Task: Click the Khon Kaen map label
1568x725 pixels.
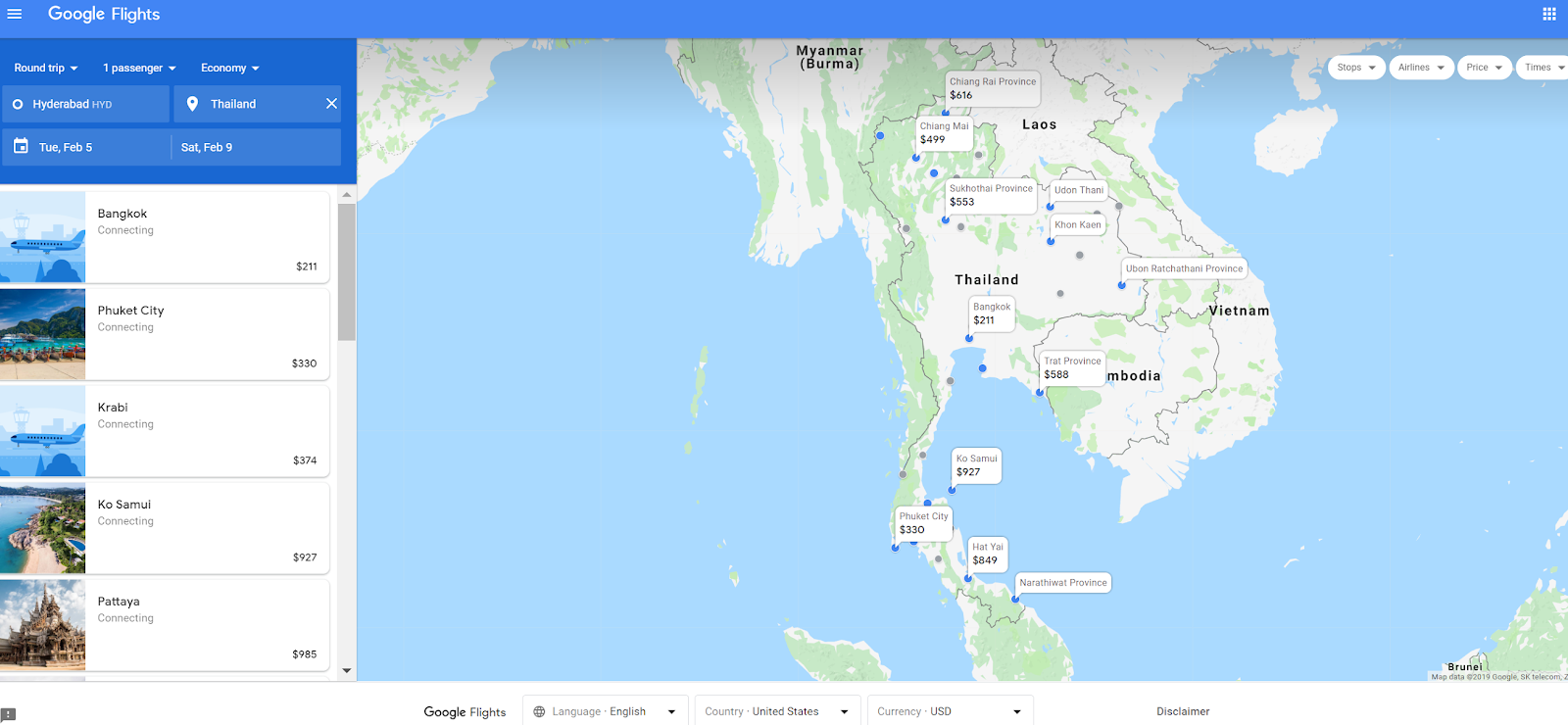Action: point(1078,225)
